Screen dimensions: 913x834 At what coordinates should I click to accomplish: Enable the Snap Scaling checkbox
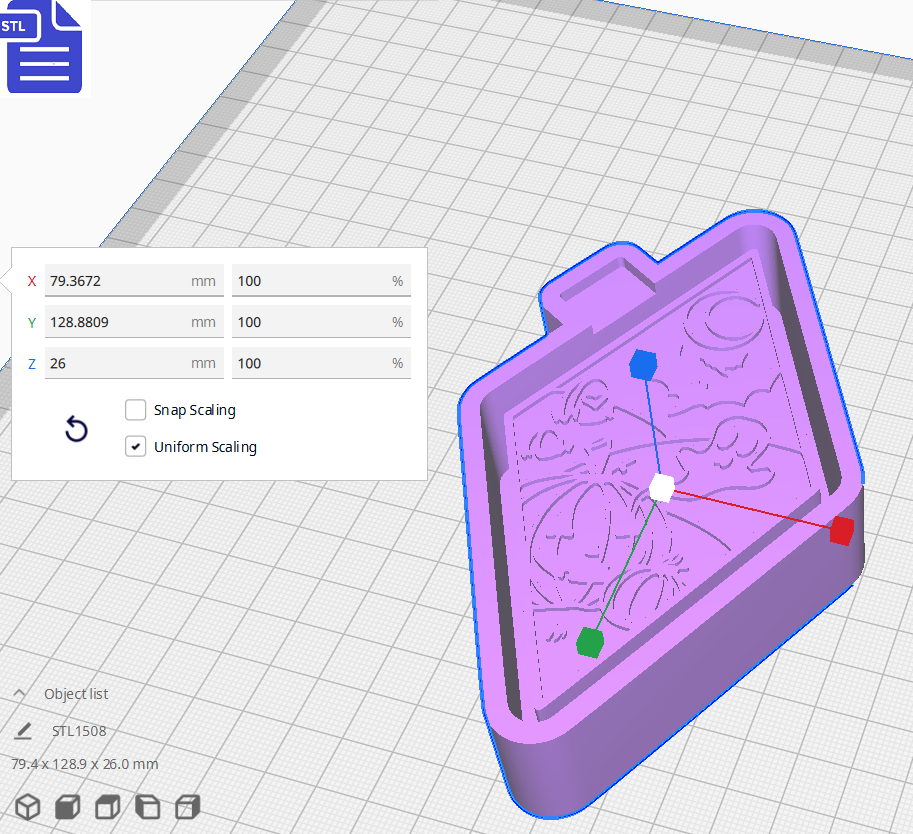136,410
